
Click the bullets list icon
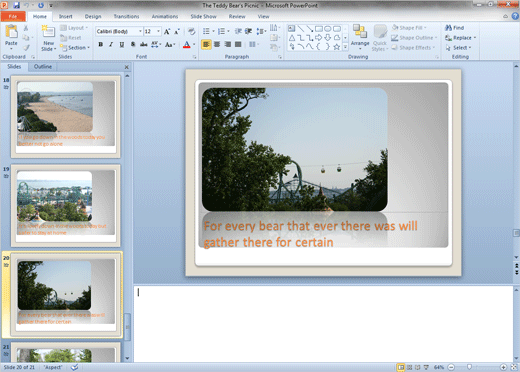(x=206, y=31)
